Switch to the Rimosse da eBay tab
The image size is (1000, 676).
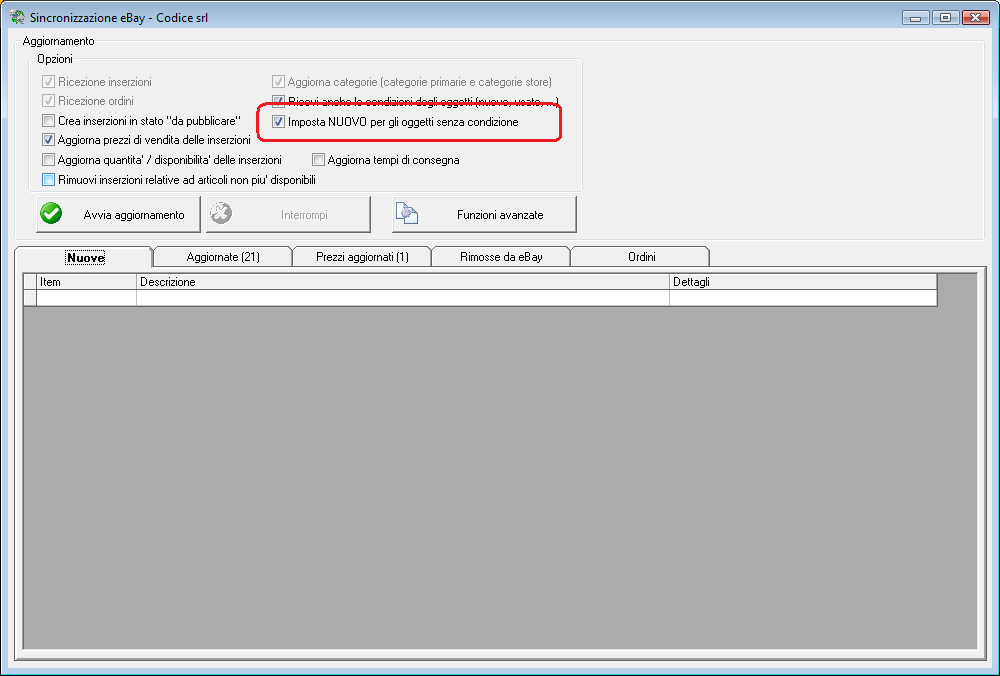(501, 257)
